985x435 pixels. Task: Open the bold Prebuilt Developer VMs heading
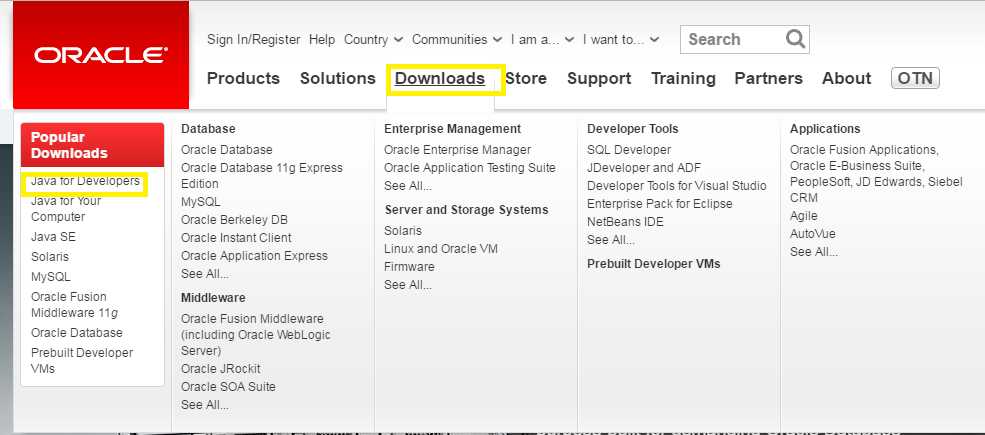[653, 264]
